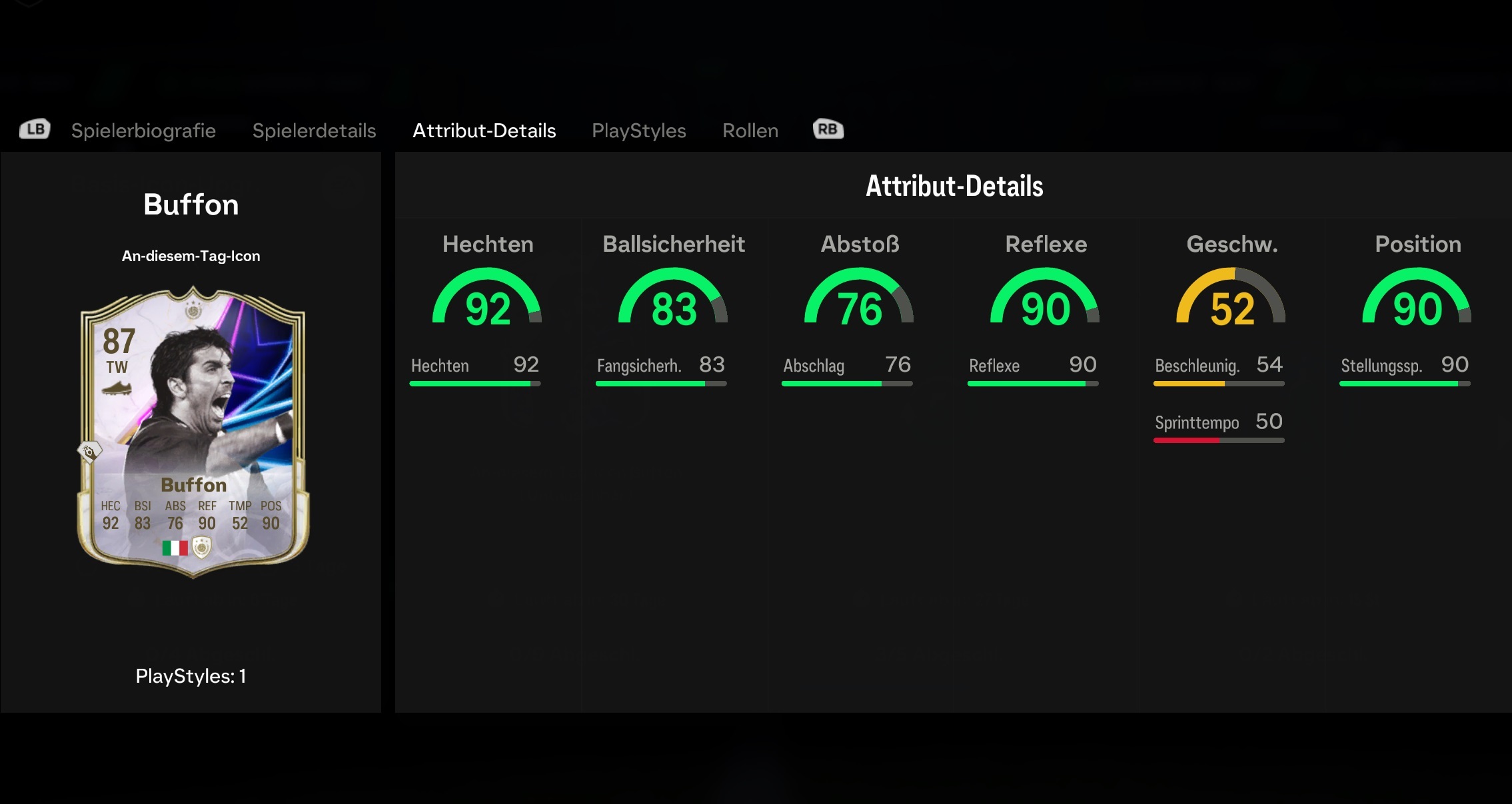Click the 'Fangsicherh.' label
The image size is (1512, 804).
tap(639, 366)
